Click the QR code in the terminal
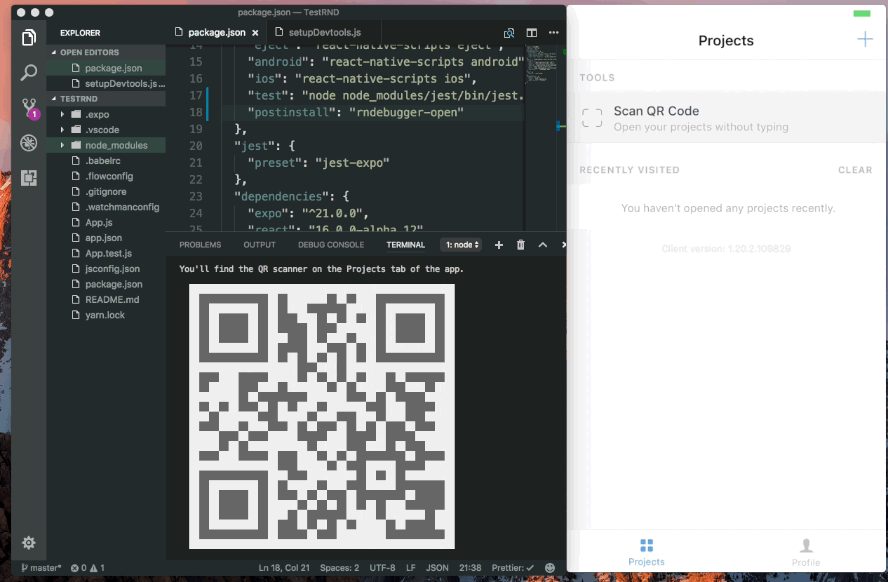888x582 pixels. point(322,416)
